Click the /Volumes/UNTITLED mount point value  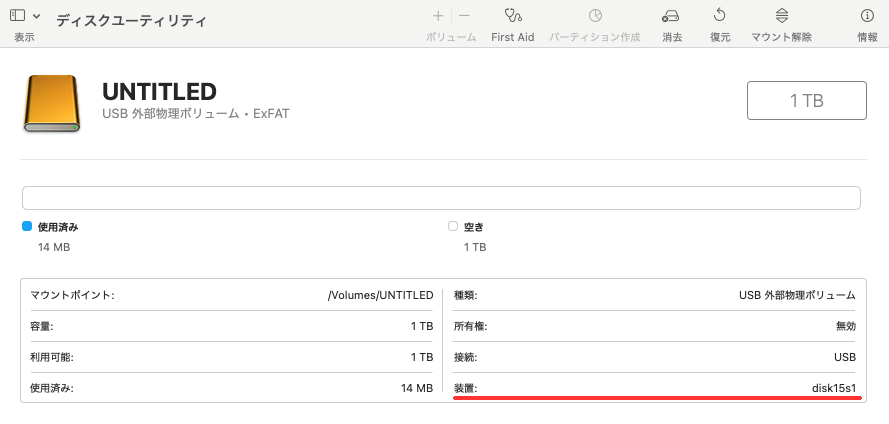pos(380,296)
